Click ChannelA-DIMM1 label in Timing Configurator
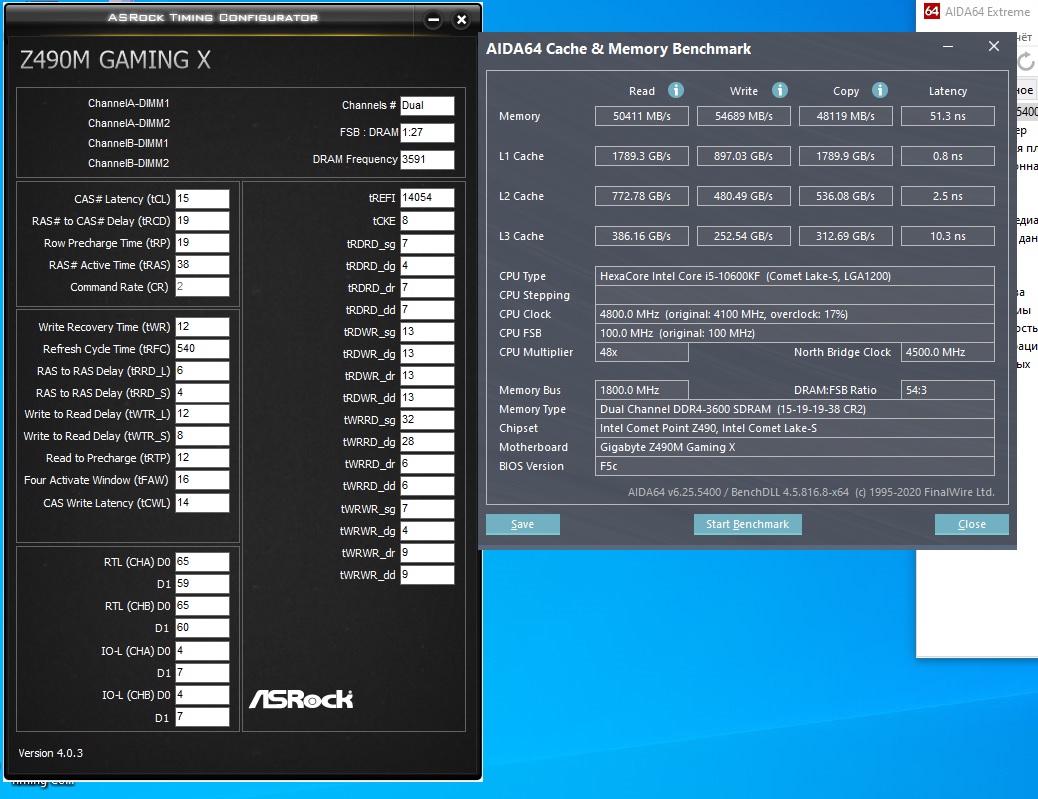 point(129,103)
